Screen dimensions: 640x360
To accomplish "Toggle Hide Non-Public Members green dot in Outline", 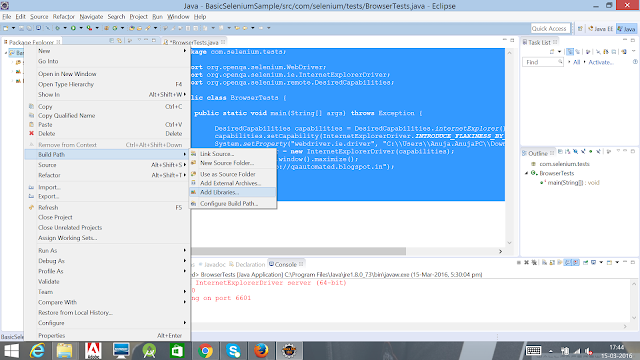I will [591, 152].
